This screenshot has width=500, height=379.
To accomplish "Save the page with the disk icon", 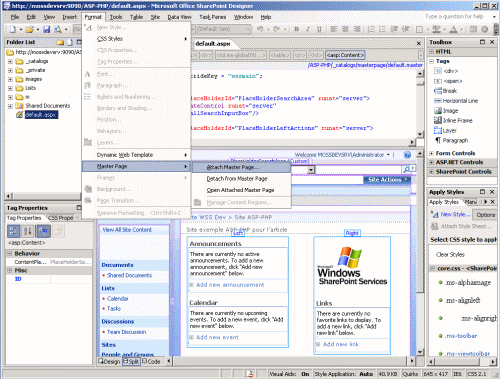I will 46,29.
